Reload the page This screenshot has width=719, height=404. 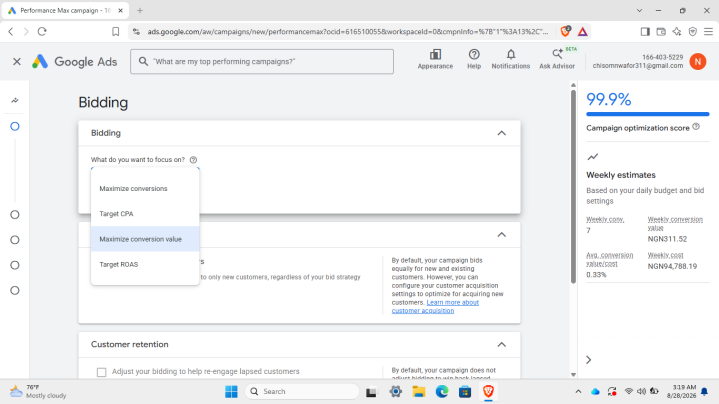tap(42, 32)
